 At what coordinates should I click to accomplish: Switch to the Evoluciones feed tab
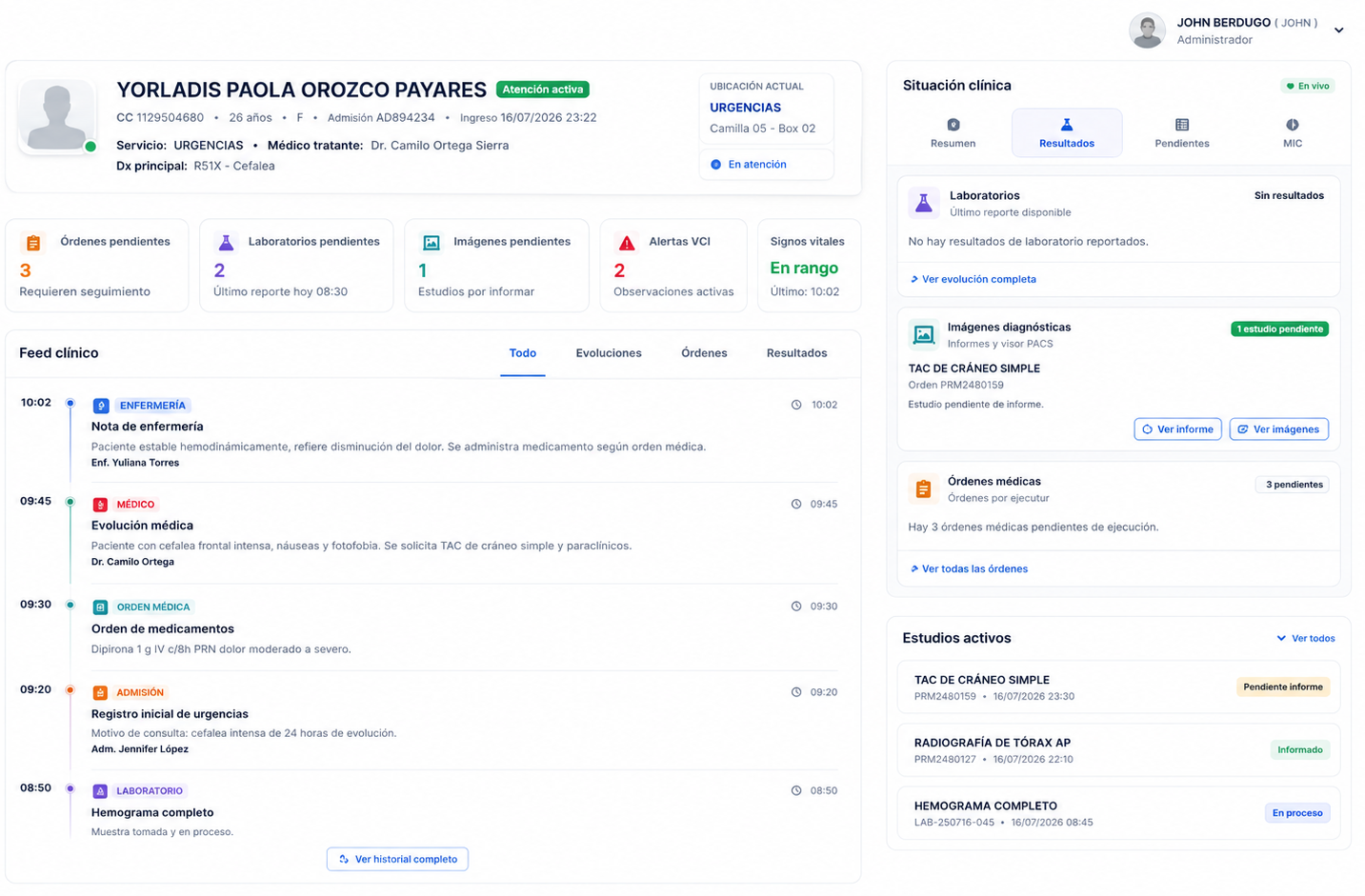(x=609, y=353)
